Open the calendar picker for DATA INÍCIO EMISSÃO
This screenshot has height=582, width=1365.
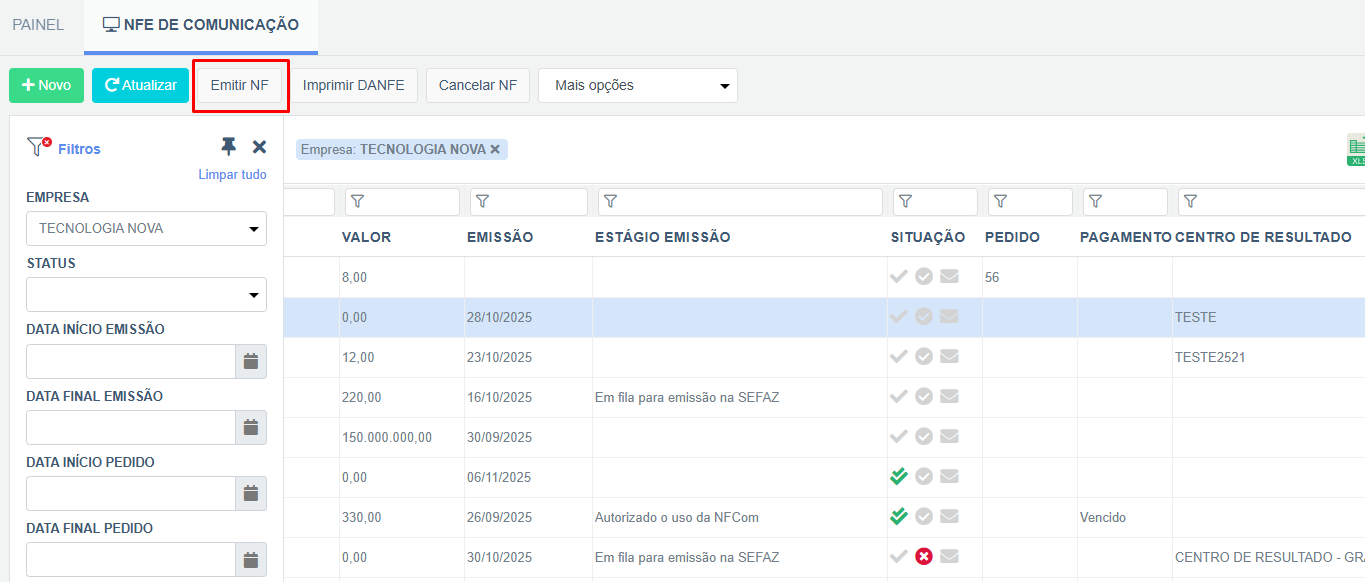point(251,360)
